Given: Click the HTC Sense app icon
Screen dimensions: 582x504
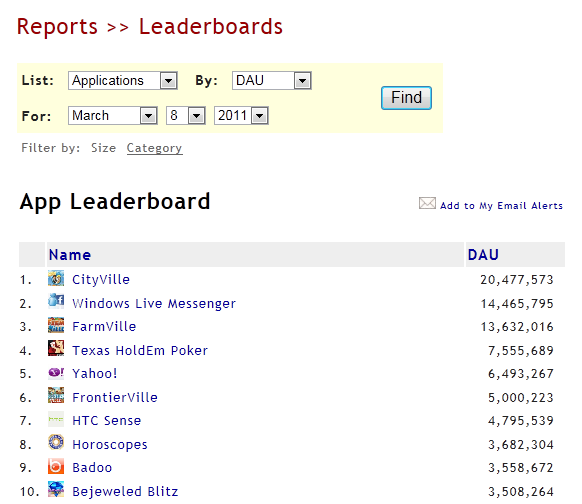Looking at the screenshot, I should point(56,419).
